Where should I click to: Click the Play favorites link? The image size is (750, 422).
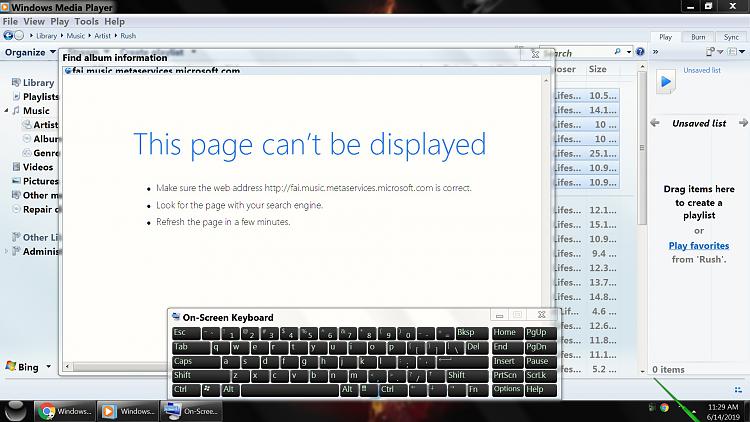(699, 245)
